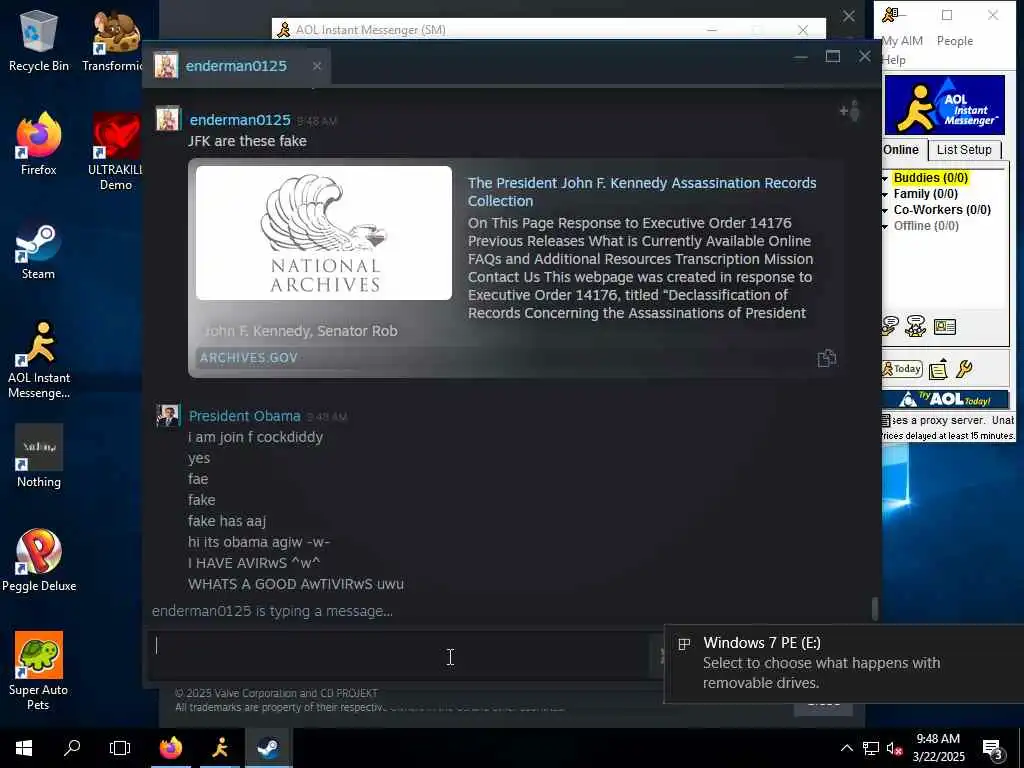This screenshot has width=1024, height=768.
Task: Open the People menu in AIM
Action: [x=955, y=41]
